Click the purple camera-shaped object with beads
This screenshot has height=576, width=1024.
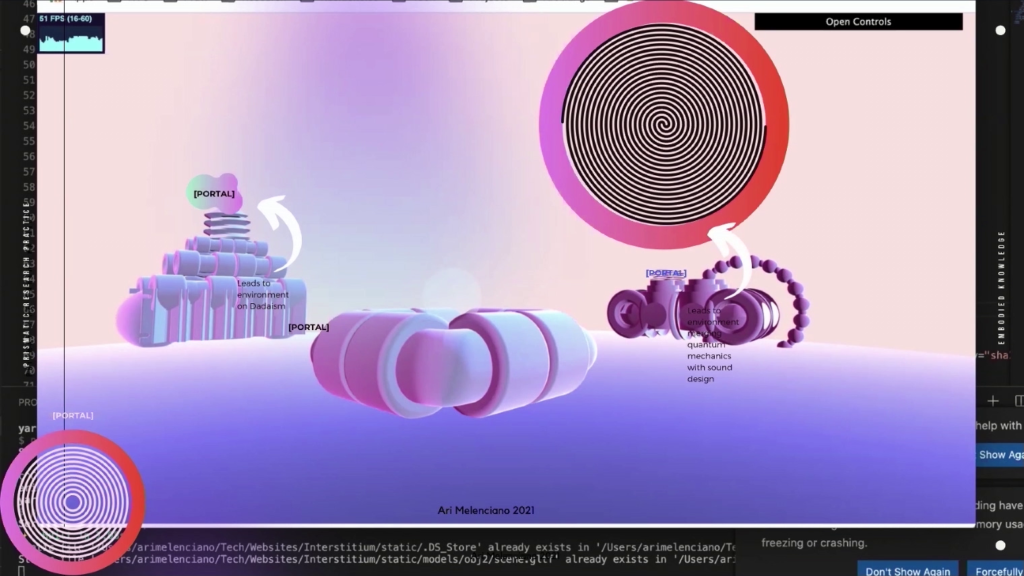[709, 302]
